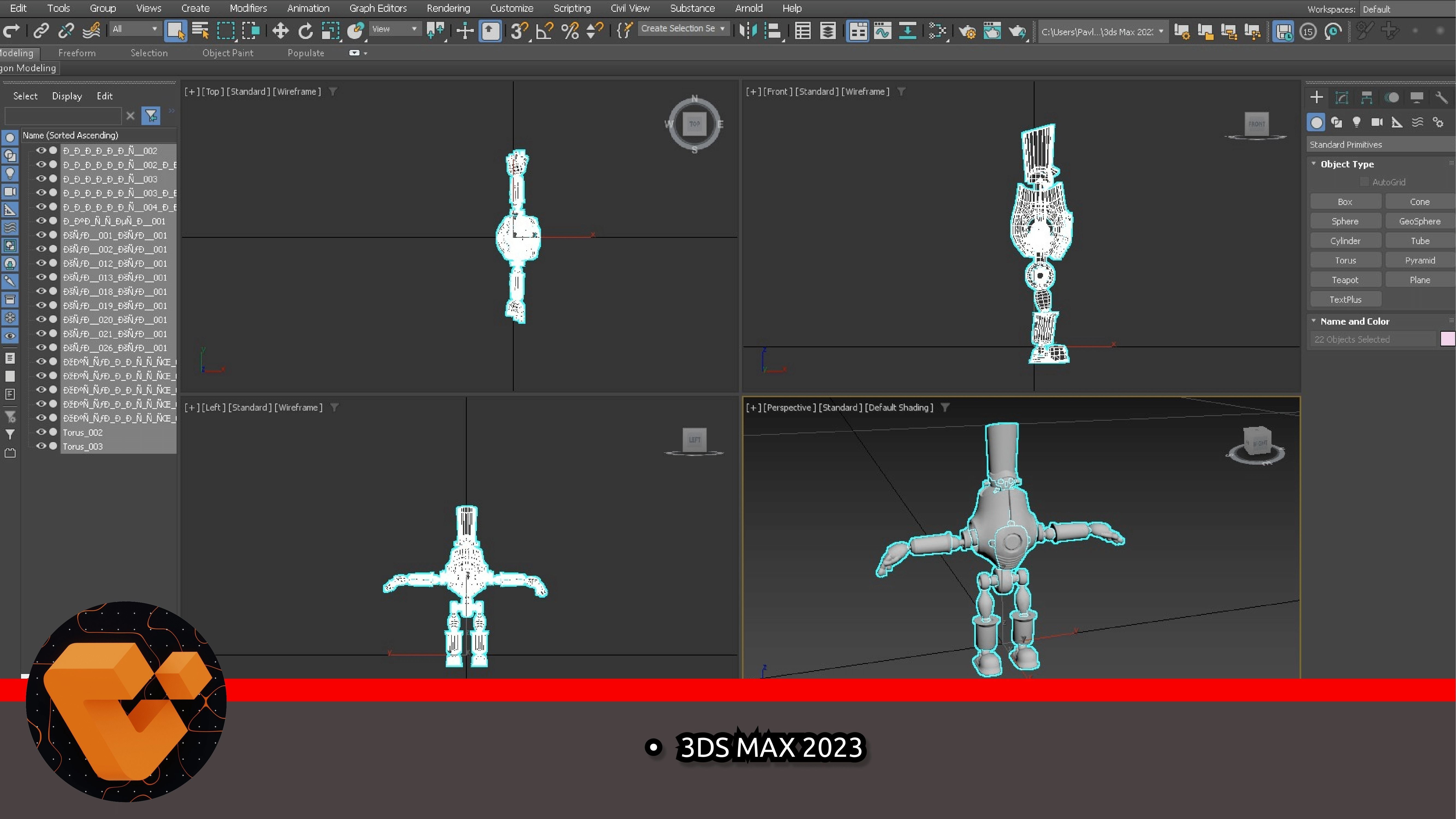
Task: Select the Select and Move tool
Action: click(x=280, y=31)
